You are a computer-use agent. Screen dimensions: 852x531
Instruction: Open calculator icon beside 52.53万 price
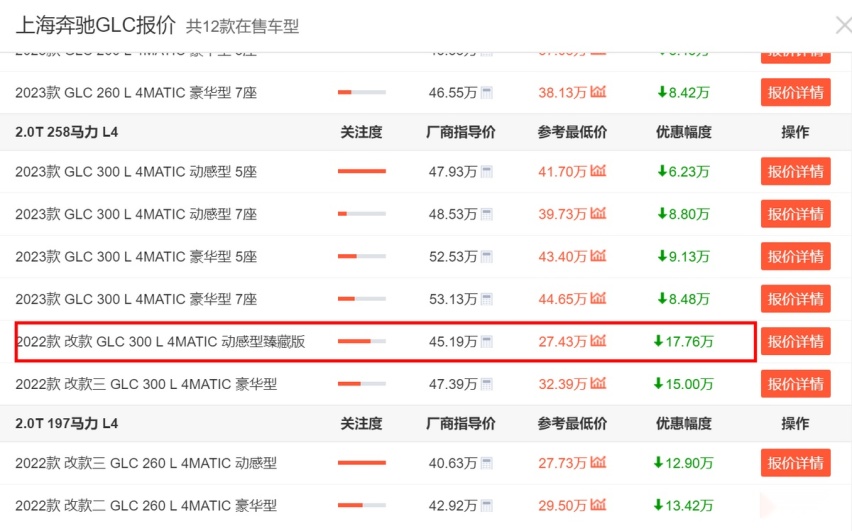click(x=487, y=257)
